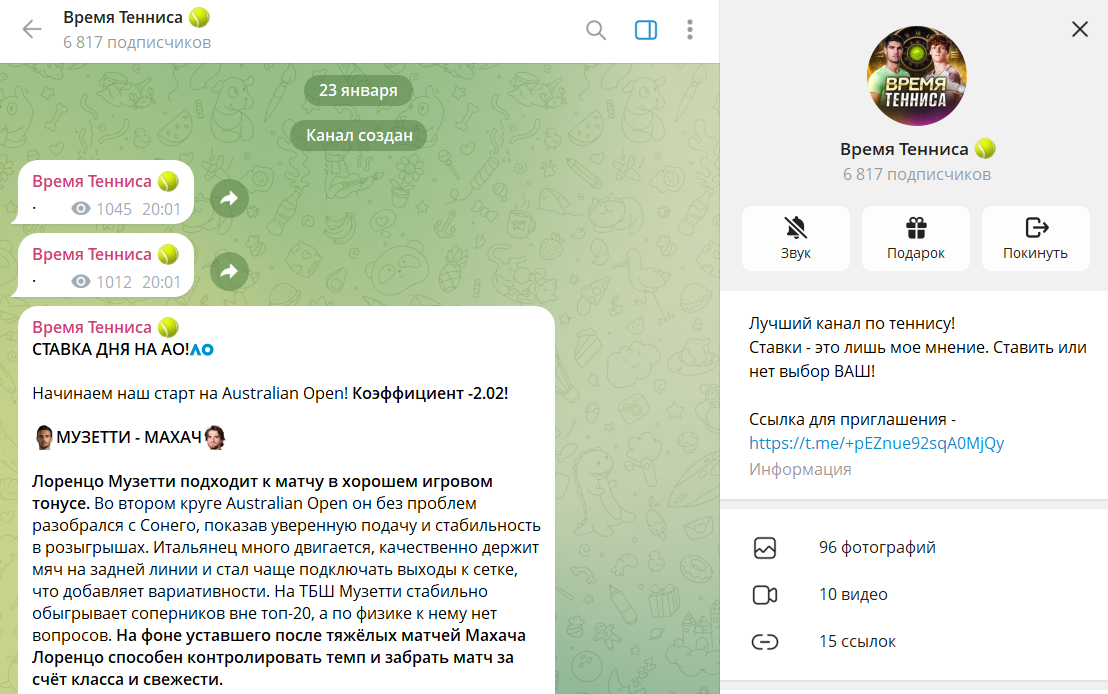Send a gift via Подарок button
Screen dimensions: 1108x694
[916, 238]
